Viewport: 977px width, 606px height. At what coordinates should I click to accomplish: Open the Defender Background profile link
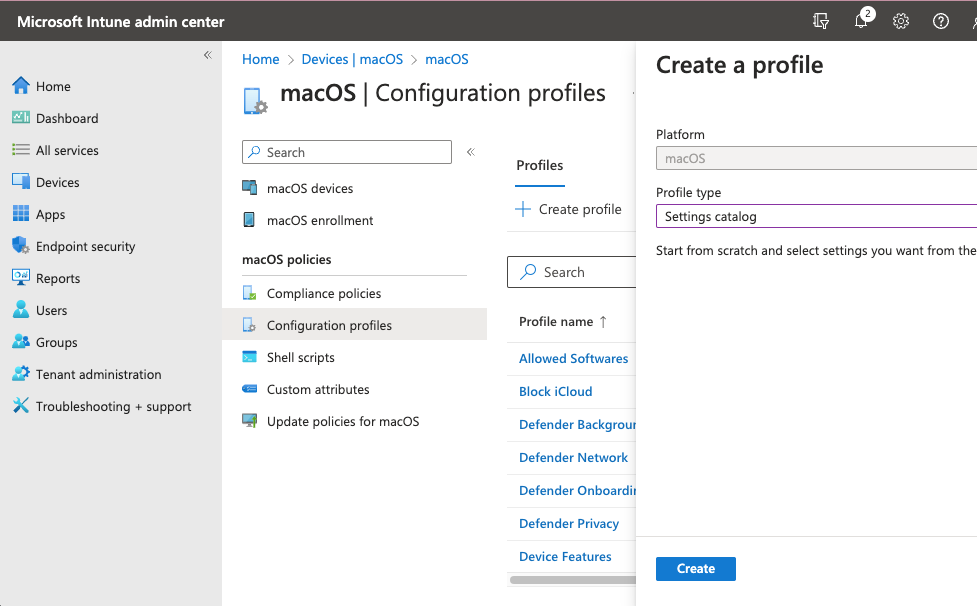coord(578,425)
